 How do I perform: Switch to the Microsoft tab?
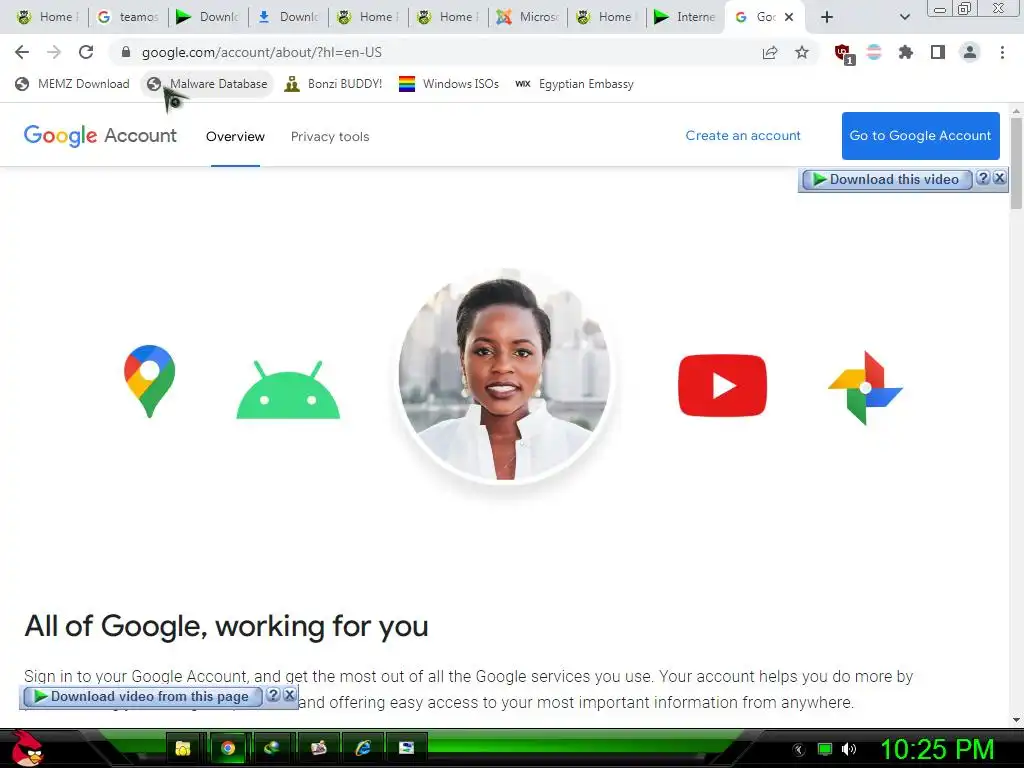pos(528,17)
